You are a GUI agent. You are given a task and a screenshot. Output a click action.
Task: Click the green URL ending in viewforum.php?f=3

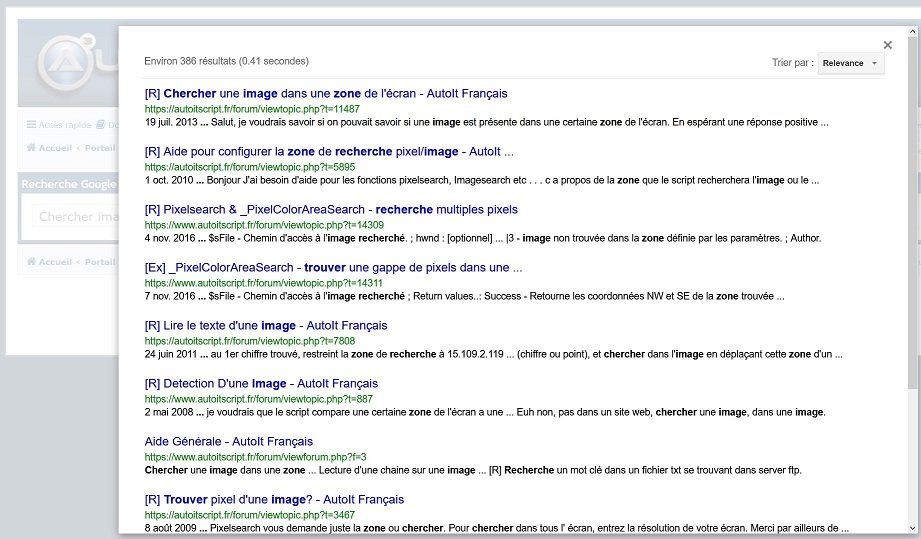coord(255,457)
